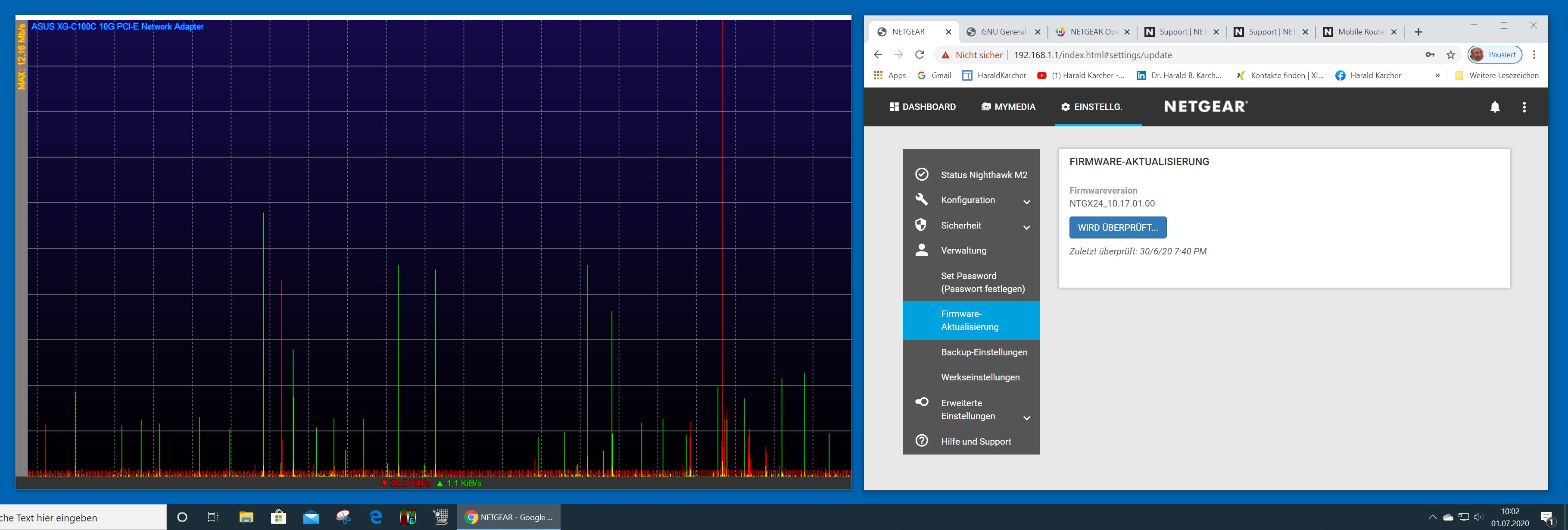Click the browser address bar URL
Screen dimensions: 1568x530
click(1093, 55)
